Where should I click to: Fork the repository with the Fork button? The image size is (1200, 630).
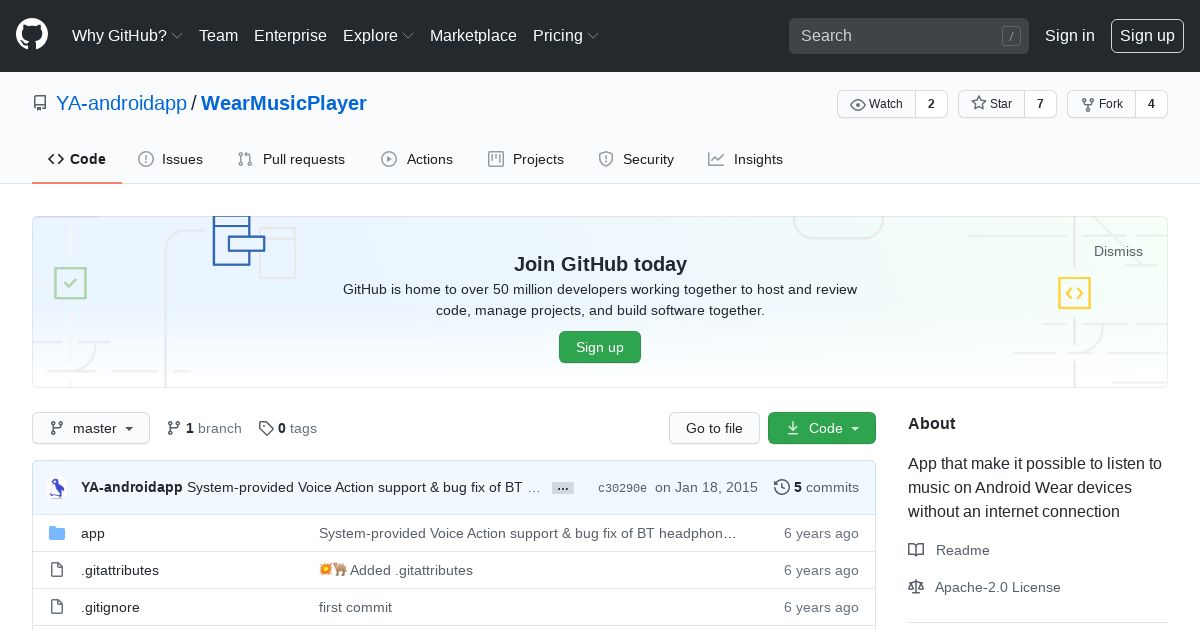point(1101,104)
